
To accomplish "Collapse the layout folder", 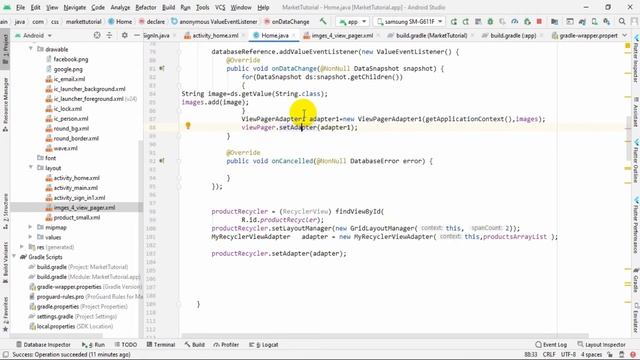I will (x=31, y=168).
